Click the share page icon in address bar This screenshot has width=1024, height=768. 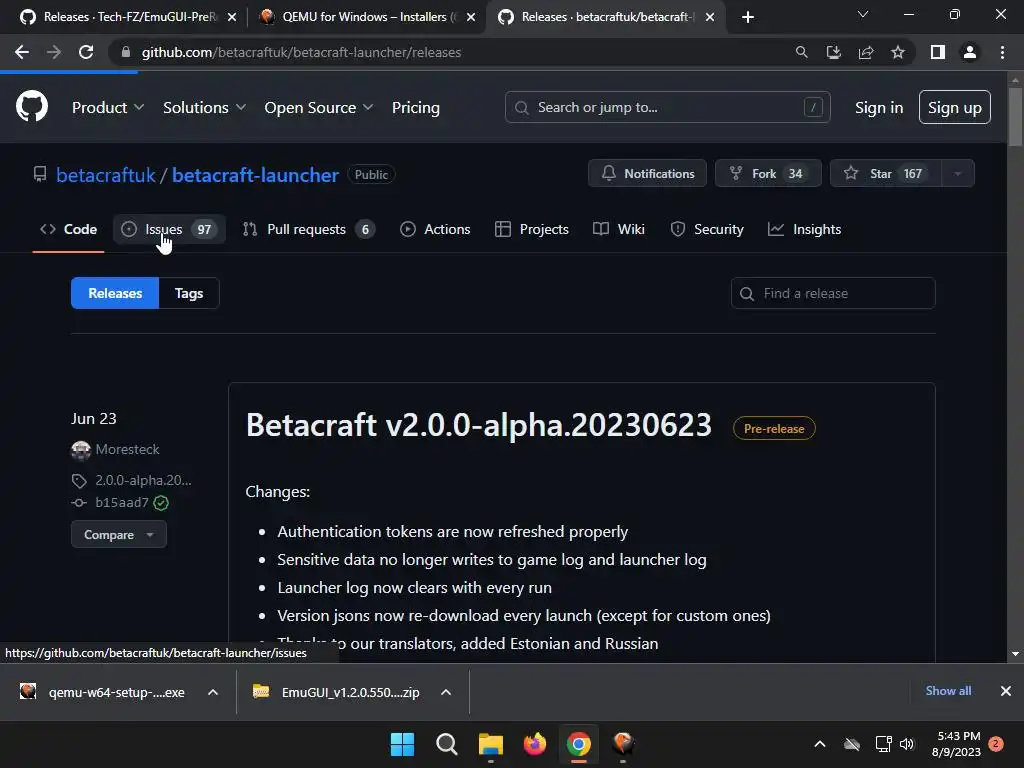tap(866, 52)
